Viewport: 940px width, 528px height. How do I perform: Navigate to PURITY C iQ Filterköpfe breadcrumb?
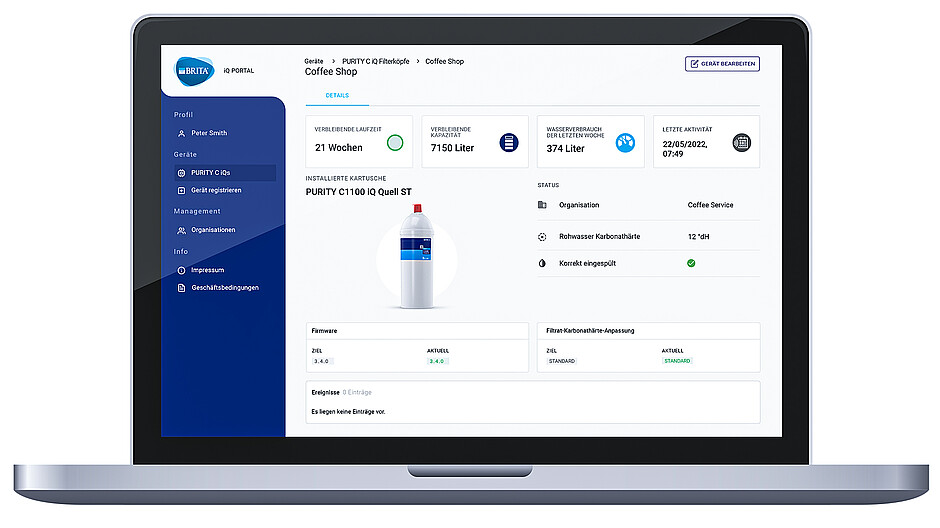pos(375,61)
